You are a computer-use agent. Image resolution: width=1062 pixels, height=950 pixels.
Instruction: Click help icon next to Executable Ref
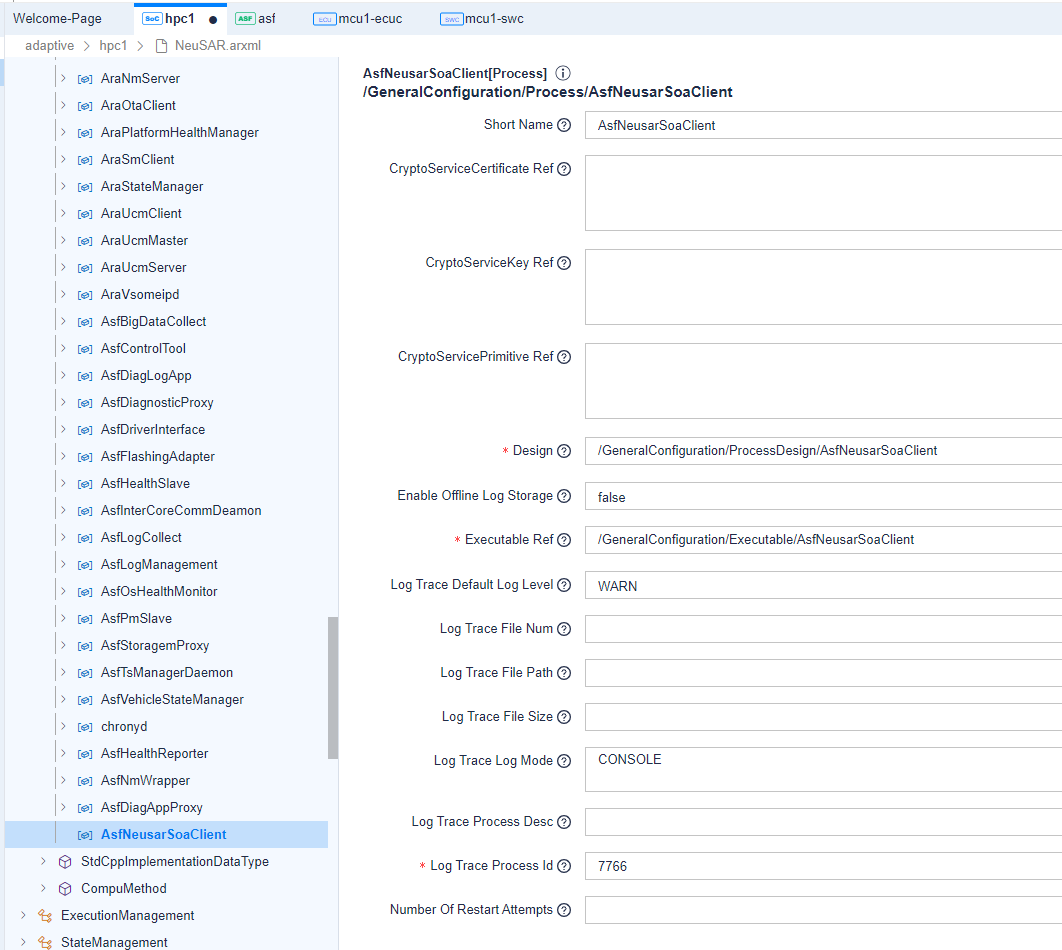(x=564, y=540)
